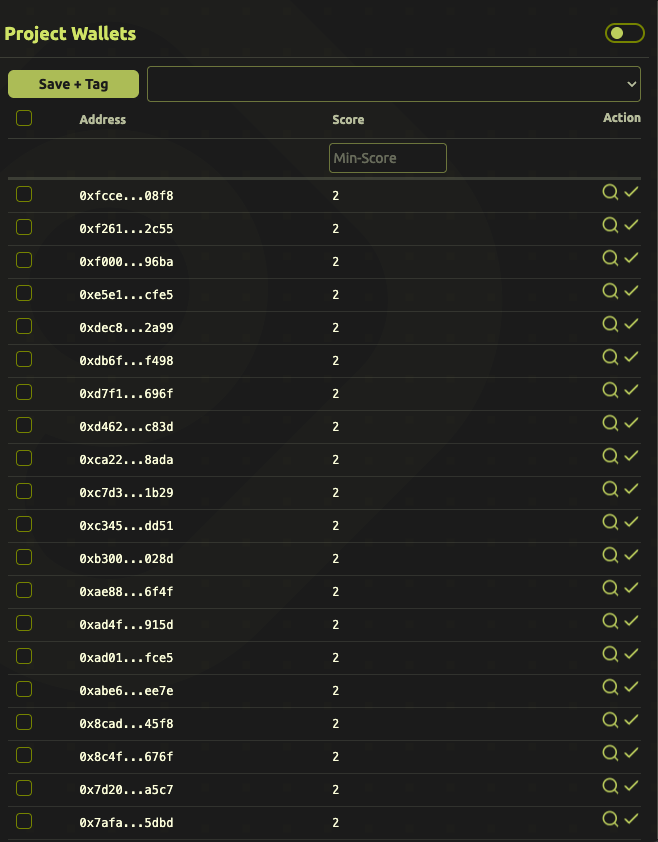
Task: Click the checkmark icon for 0xc345...dd51
Action: 631,523
